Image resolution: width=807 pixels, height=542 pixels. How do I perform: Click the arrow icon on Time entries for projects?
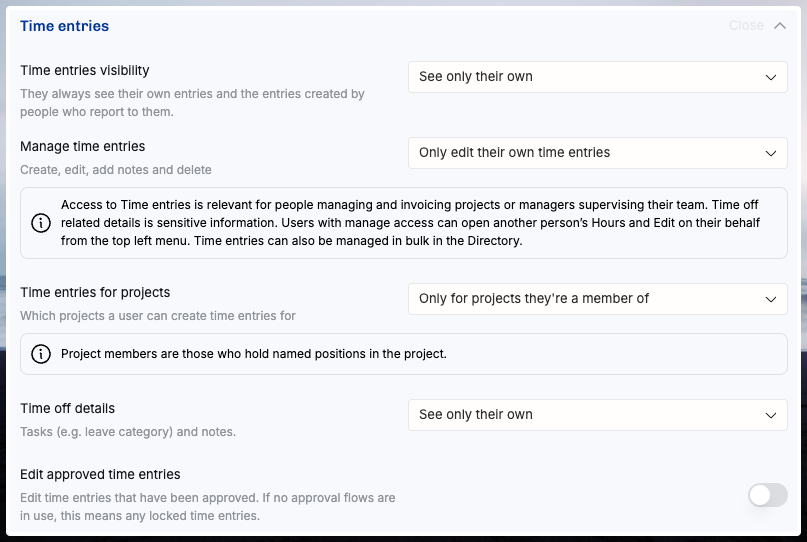click(x=770, y=299)
